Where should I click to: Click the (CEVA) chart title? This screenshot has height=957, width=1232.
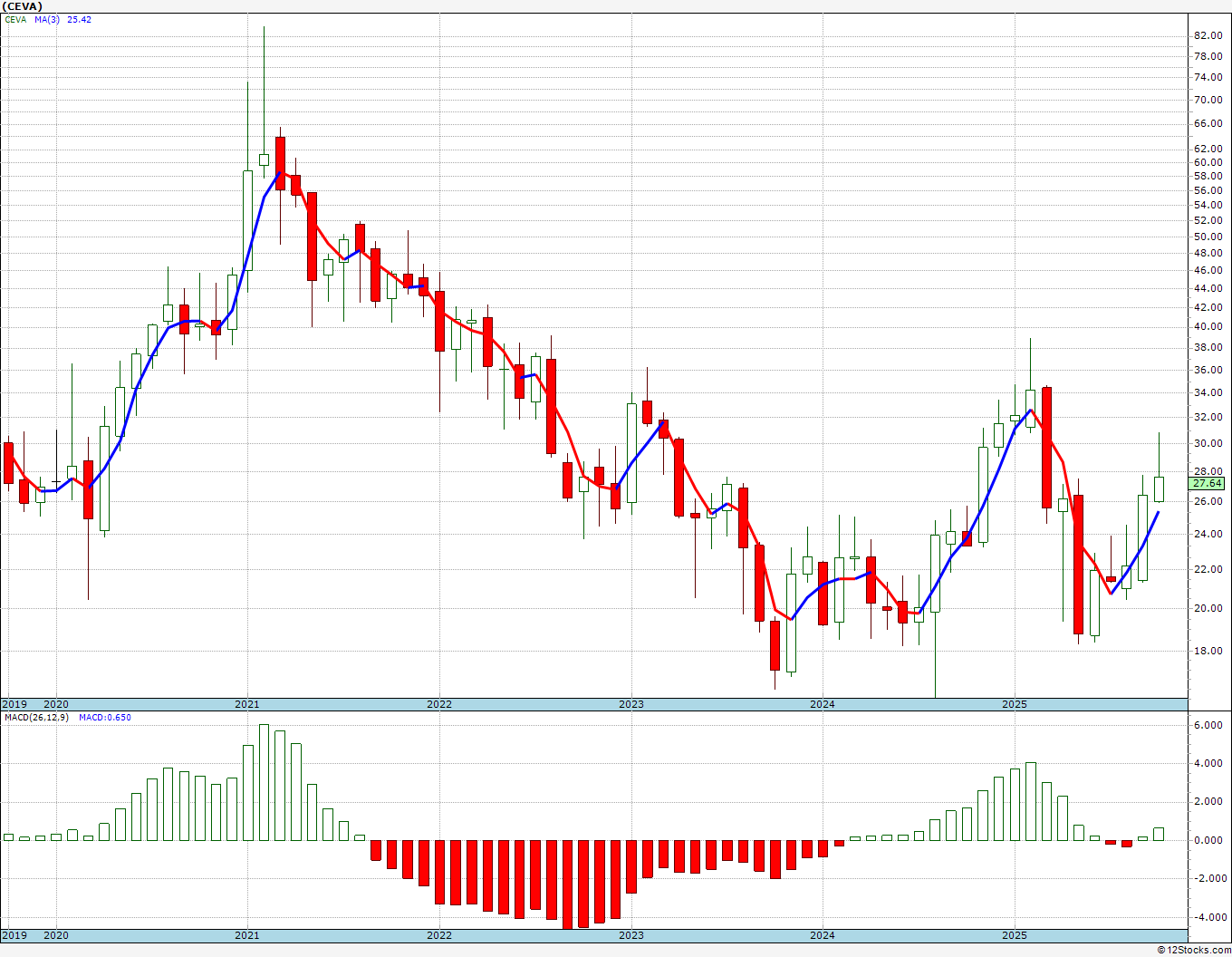[22, 6]
